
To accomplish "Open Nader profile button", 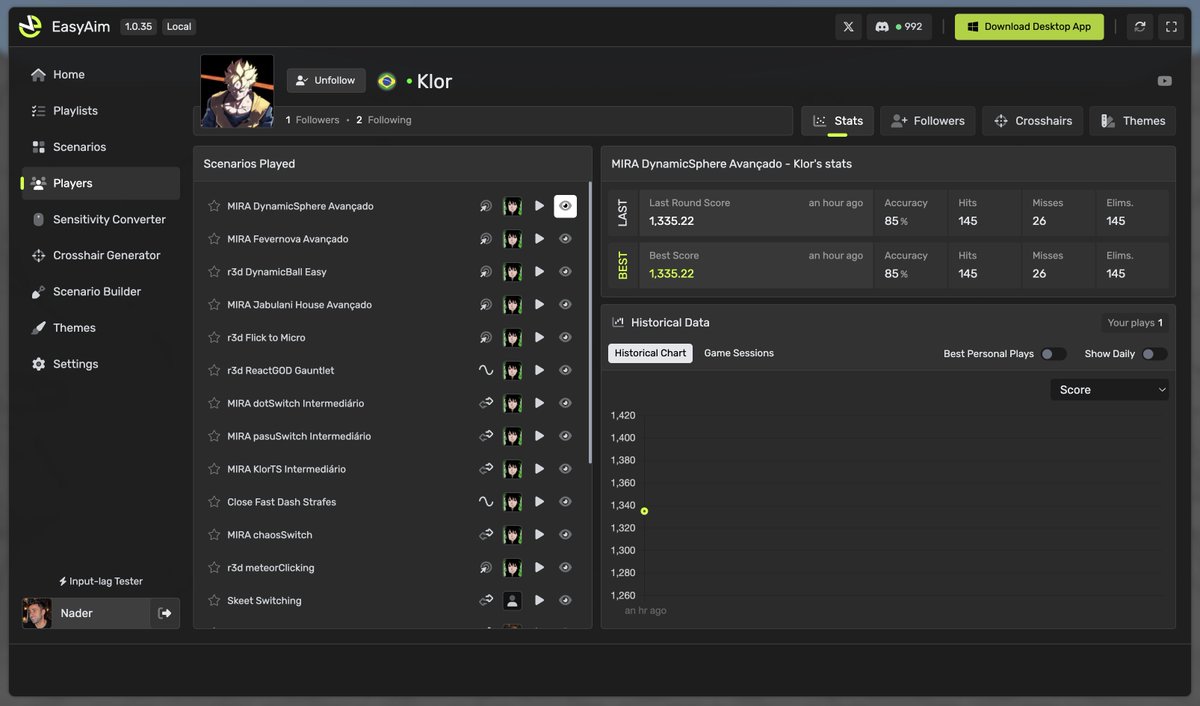I will (86, 613).
